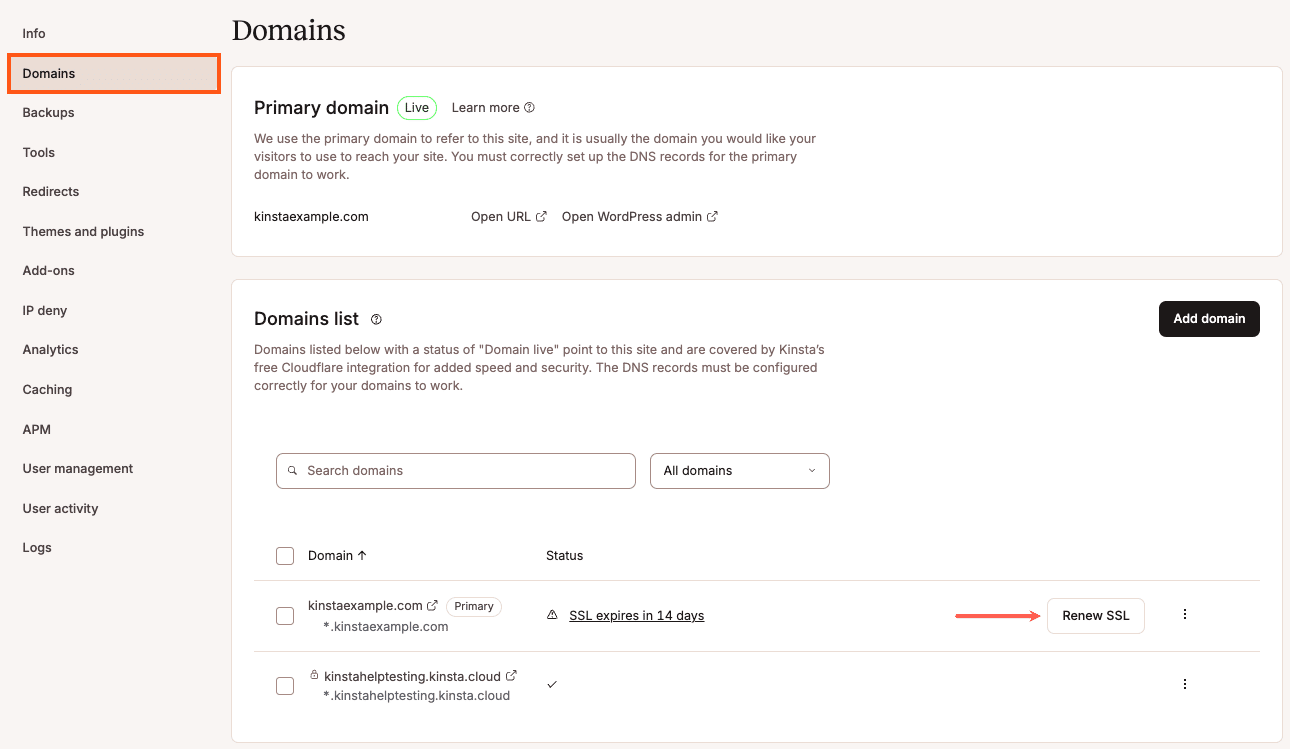1290x749 pixels.
Task: Click inside the Search domains field
Action: click(x=455, y=470)
